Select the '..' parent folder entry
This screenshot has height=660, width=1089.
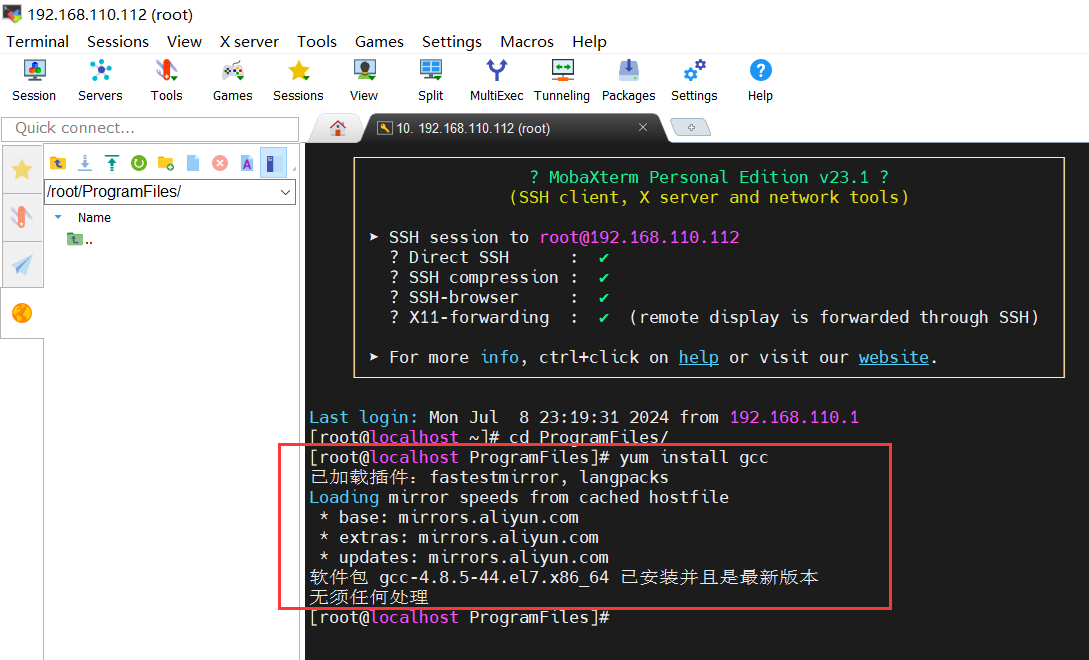[x=80, y=240]
